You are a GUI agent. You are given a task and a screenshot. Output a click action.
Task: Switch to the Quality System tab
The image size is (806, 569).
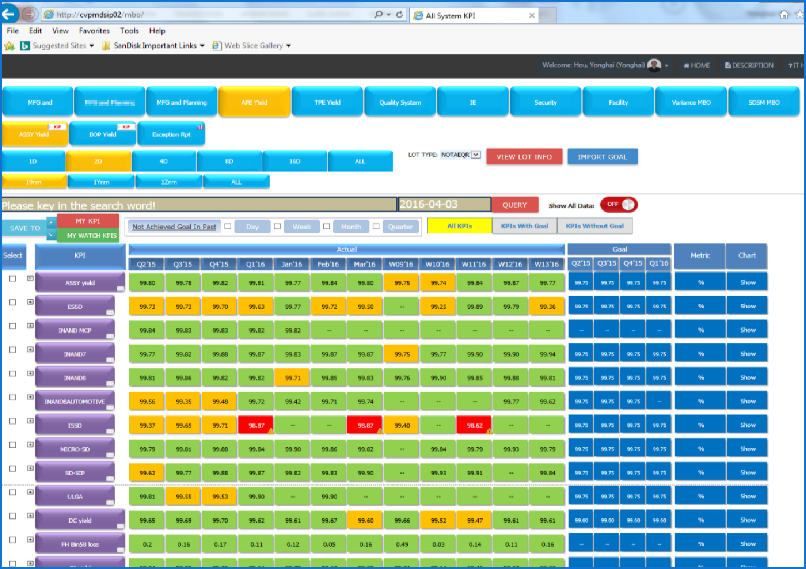400,102
